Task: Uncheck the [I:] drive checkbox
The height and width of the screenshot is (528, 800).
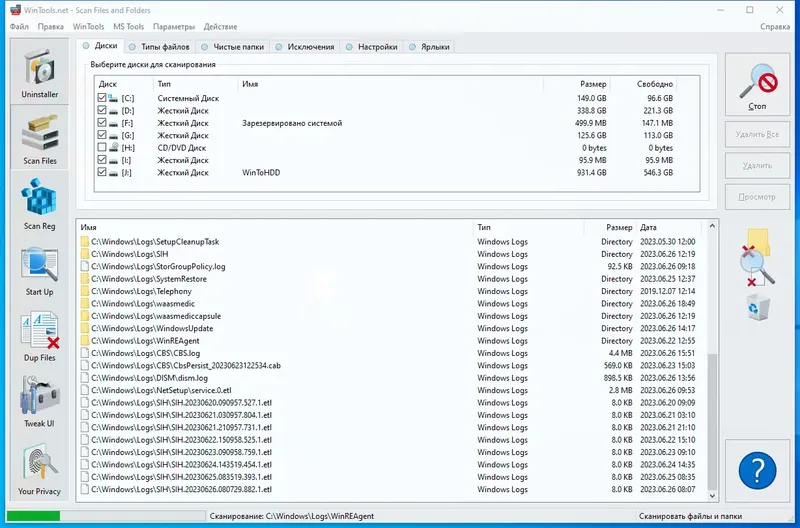Action: click(x=102, y=160)
